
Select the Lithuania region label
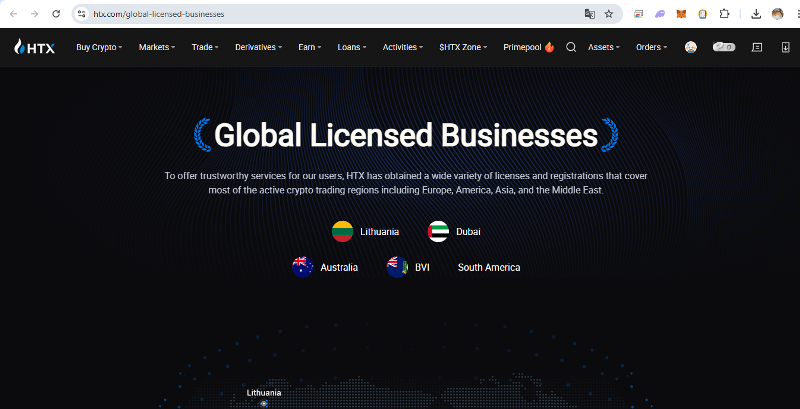click(x=379, y=232)
